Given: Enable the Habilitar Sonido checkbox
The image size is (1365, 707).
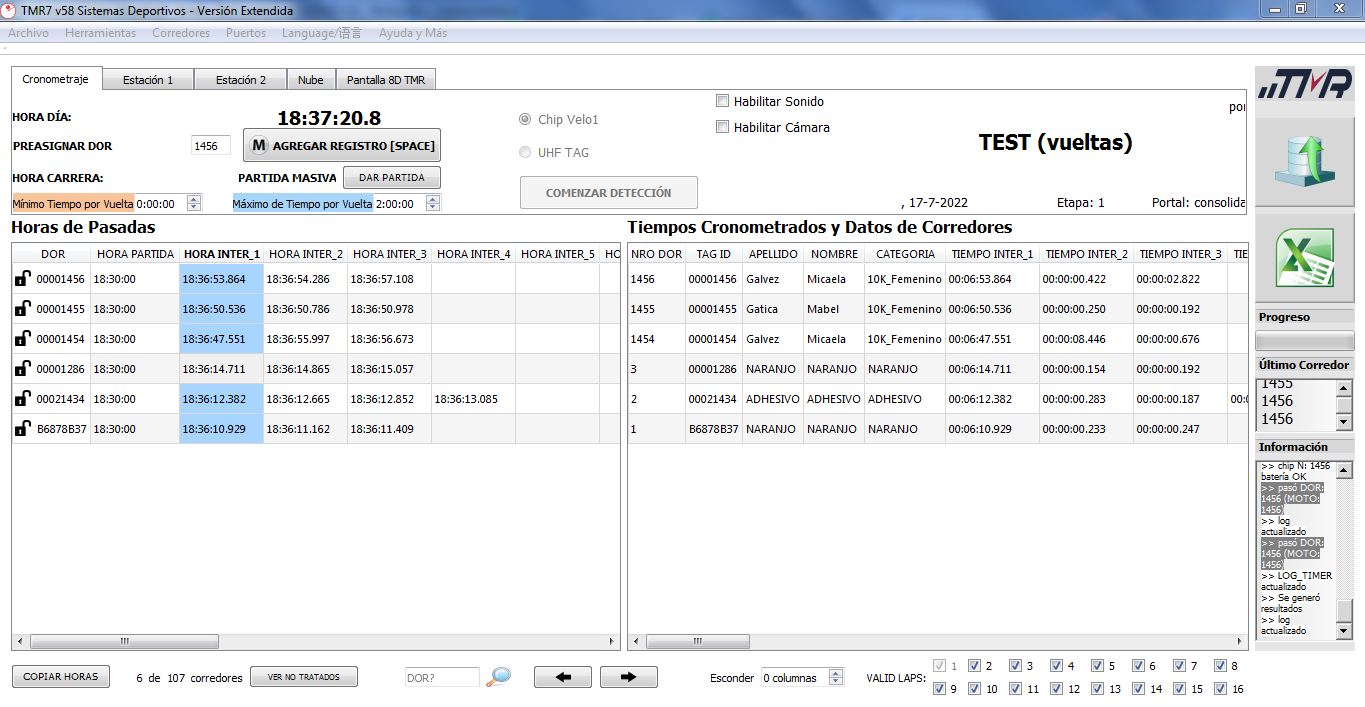Looking at the screenshot, I should 723,101.
